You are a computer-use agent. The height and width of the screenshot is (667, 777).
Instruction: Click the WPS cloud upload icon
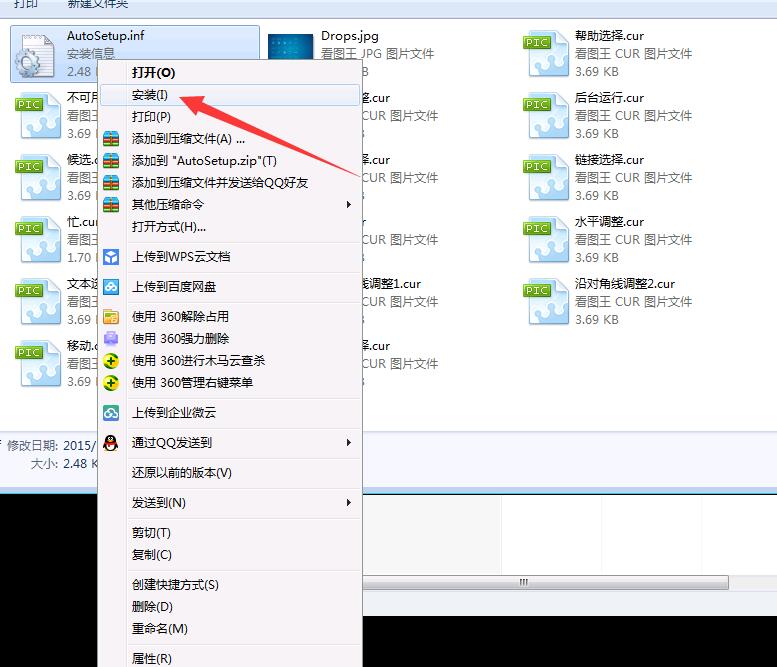pos(112,257)
